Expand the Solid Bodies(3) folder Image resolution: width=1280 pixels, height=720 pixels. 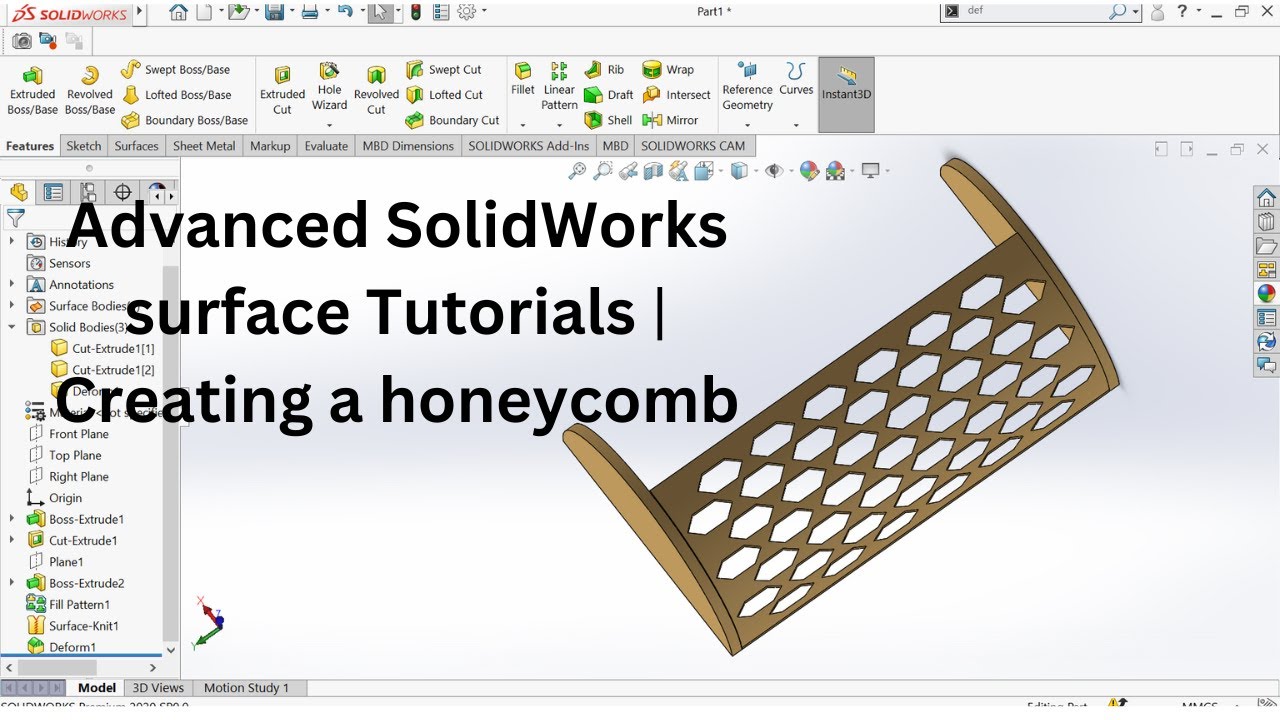[12, 327]
